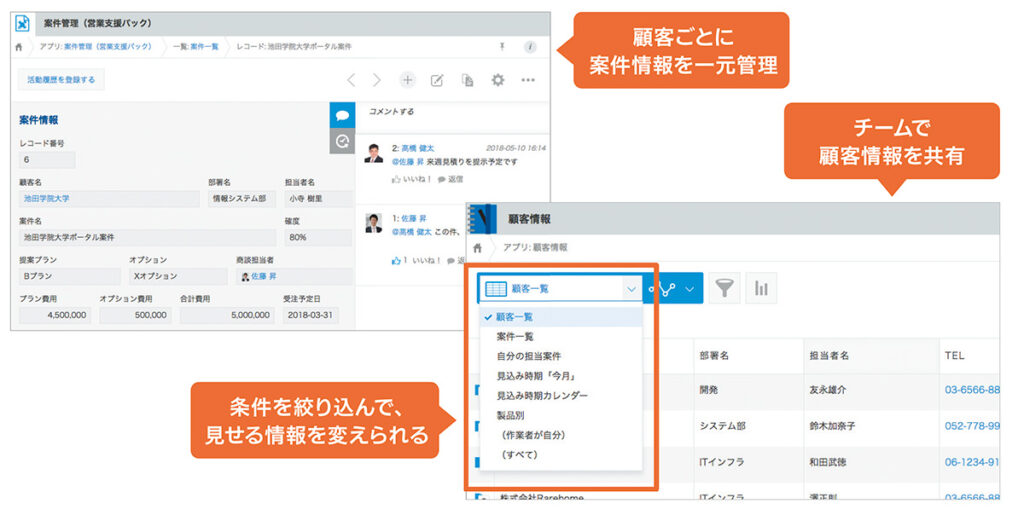Duplicate the record with copy icon
The height and width of the screenshot is (515, 1024).
[x=468, y=80]
